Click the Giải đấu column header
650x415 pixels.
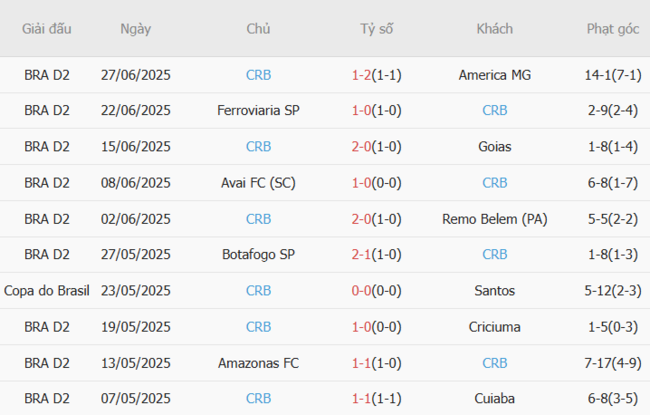tap(47, 29)
